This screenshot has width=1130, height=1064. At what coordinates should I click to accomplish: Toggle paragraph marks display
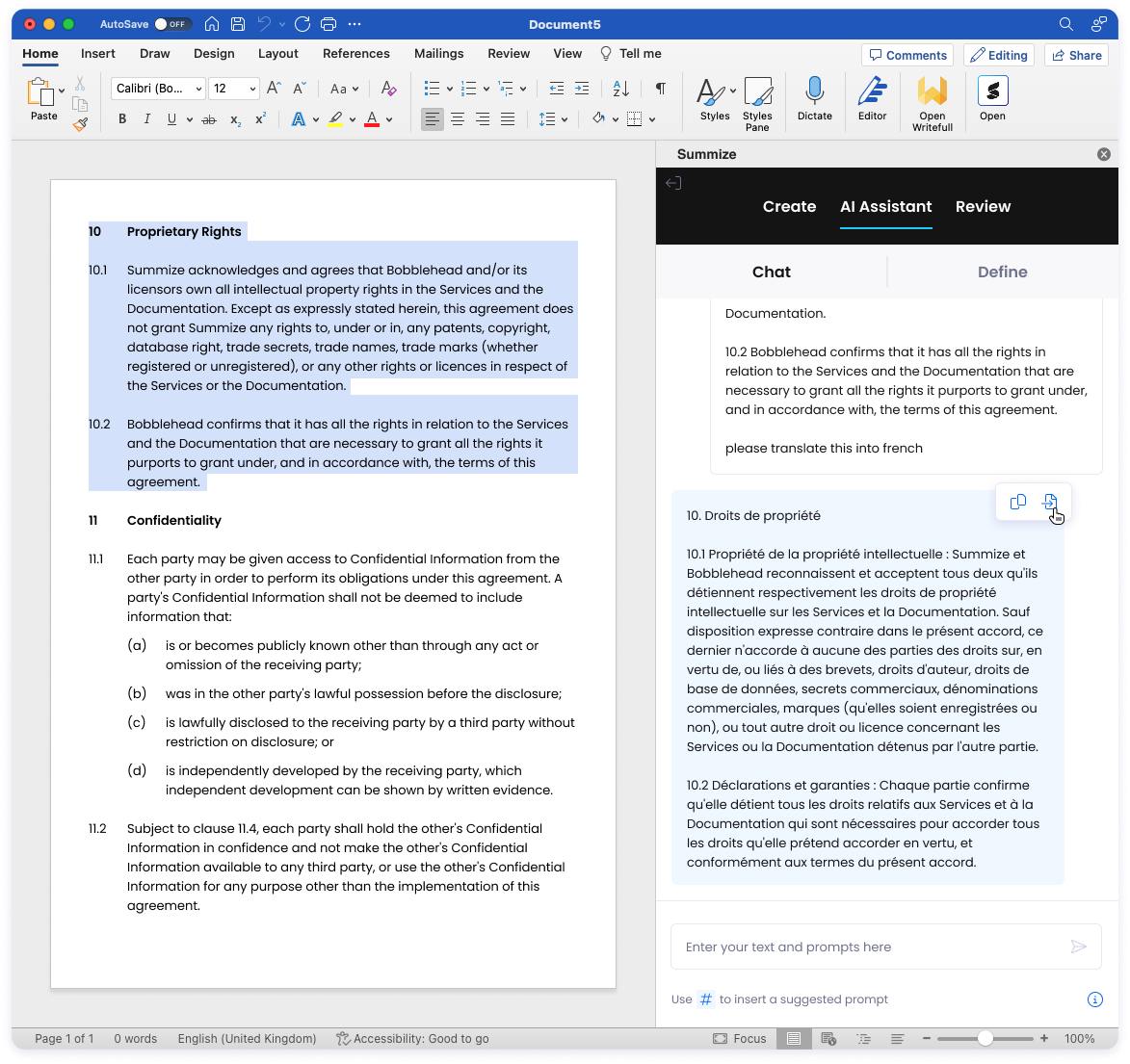tap(660, 89)
